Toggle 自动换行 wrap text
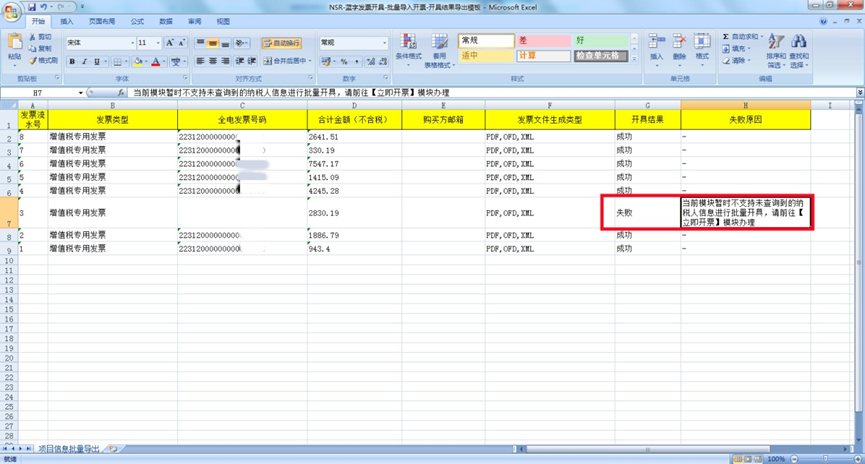Screen dimensions: 865x464 pyautogui.click(x=281, y=42)
